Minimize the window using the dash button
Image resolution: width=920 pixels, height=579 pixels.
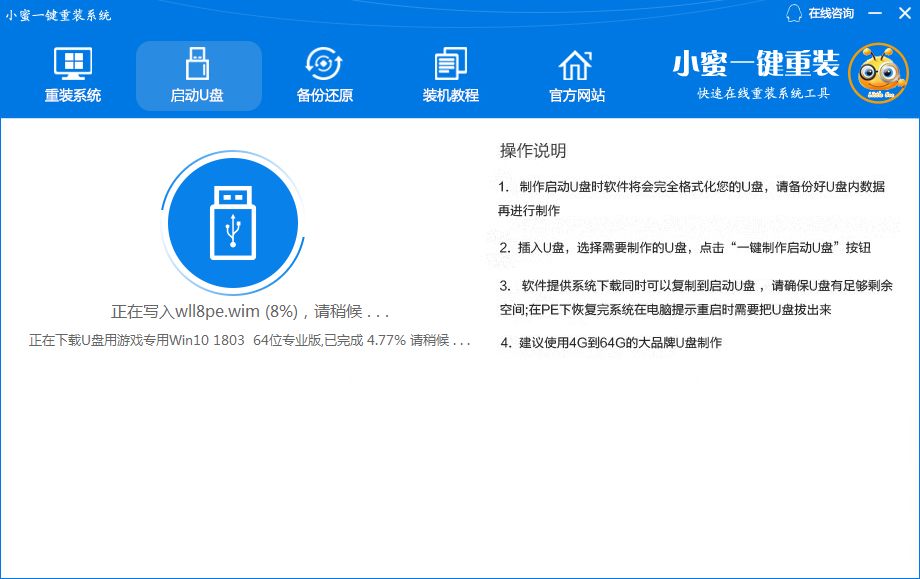[875, 14]
